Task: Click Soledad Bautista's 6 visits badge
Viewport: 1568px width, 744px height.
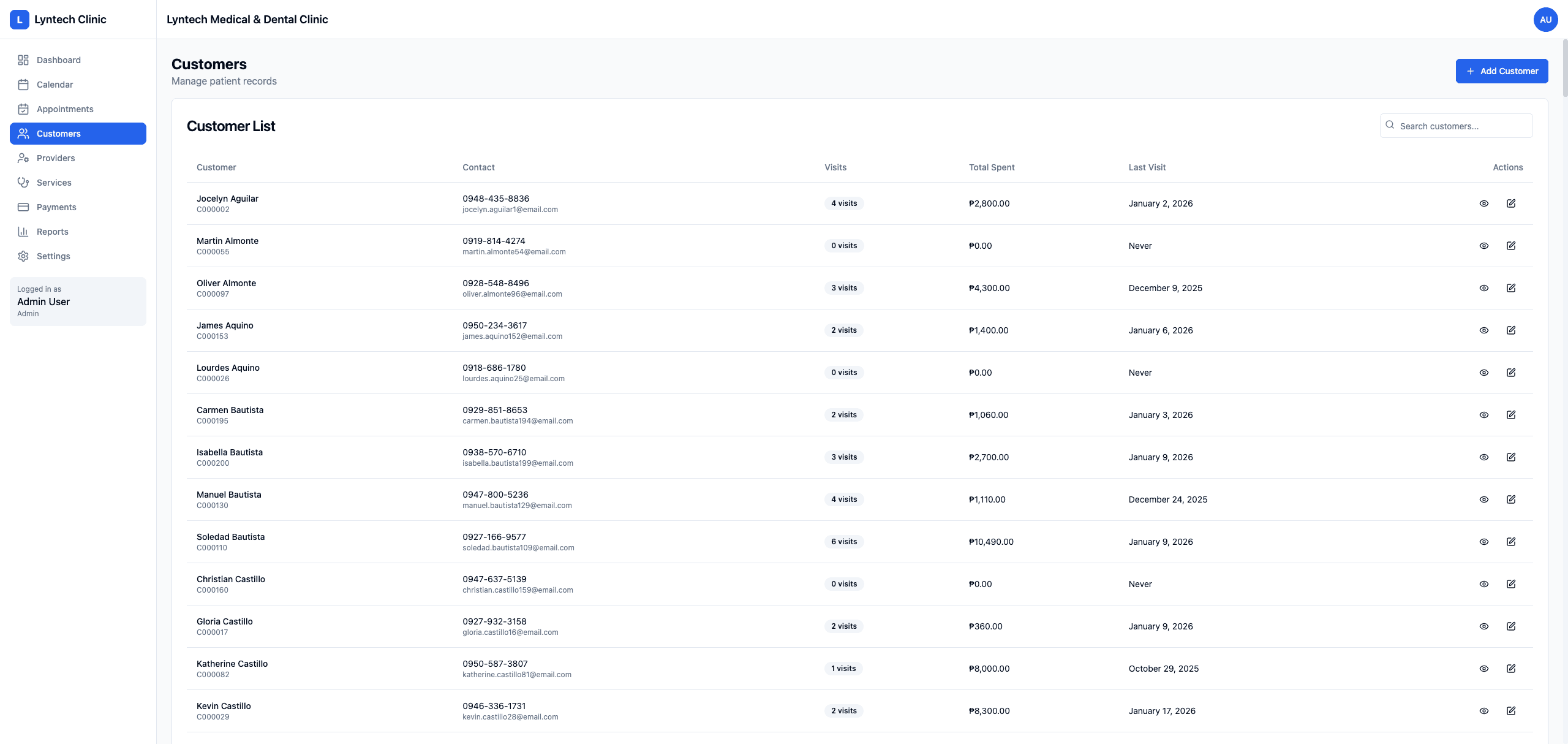Action: point(844,542)
